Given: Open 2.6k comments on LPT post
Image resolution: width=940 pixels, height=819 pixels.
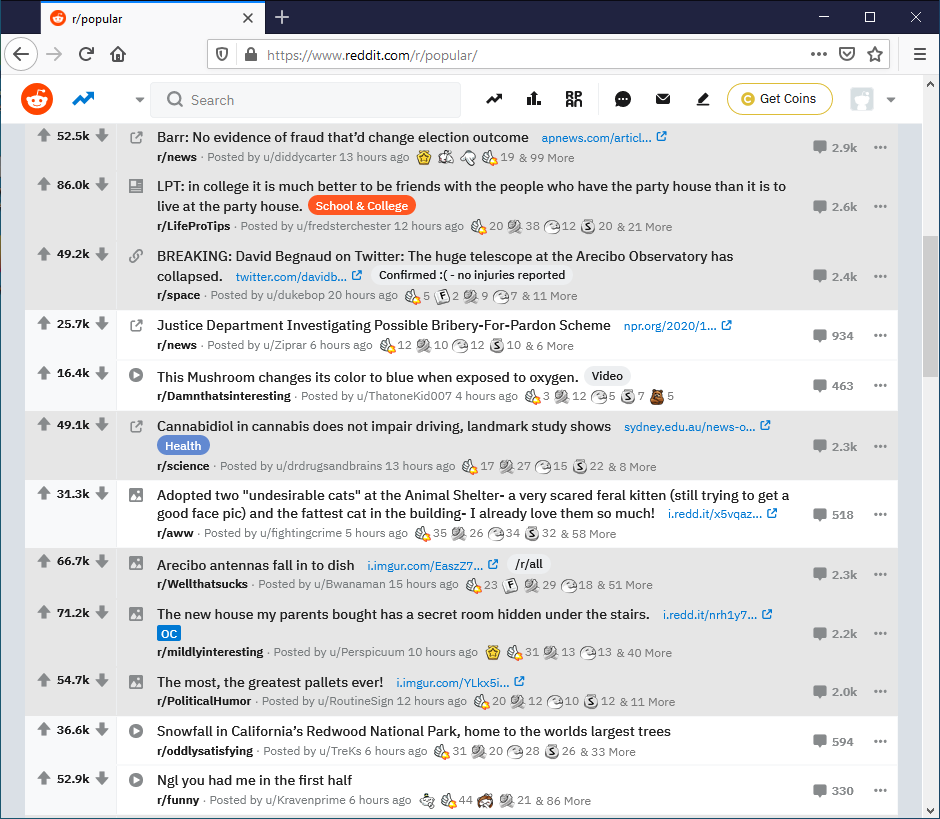Looking at the screenshot, I should click(834, 207).
